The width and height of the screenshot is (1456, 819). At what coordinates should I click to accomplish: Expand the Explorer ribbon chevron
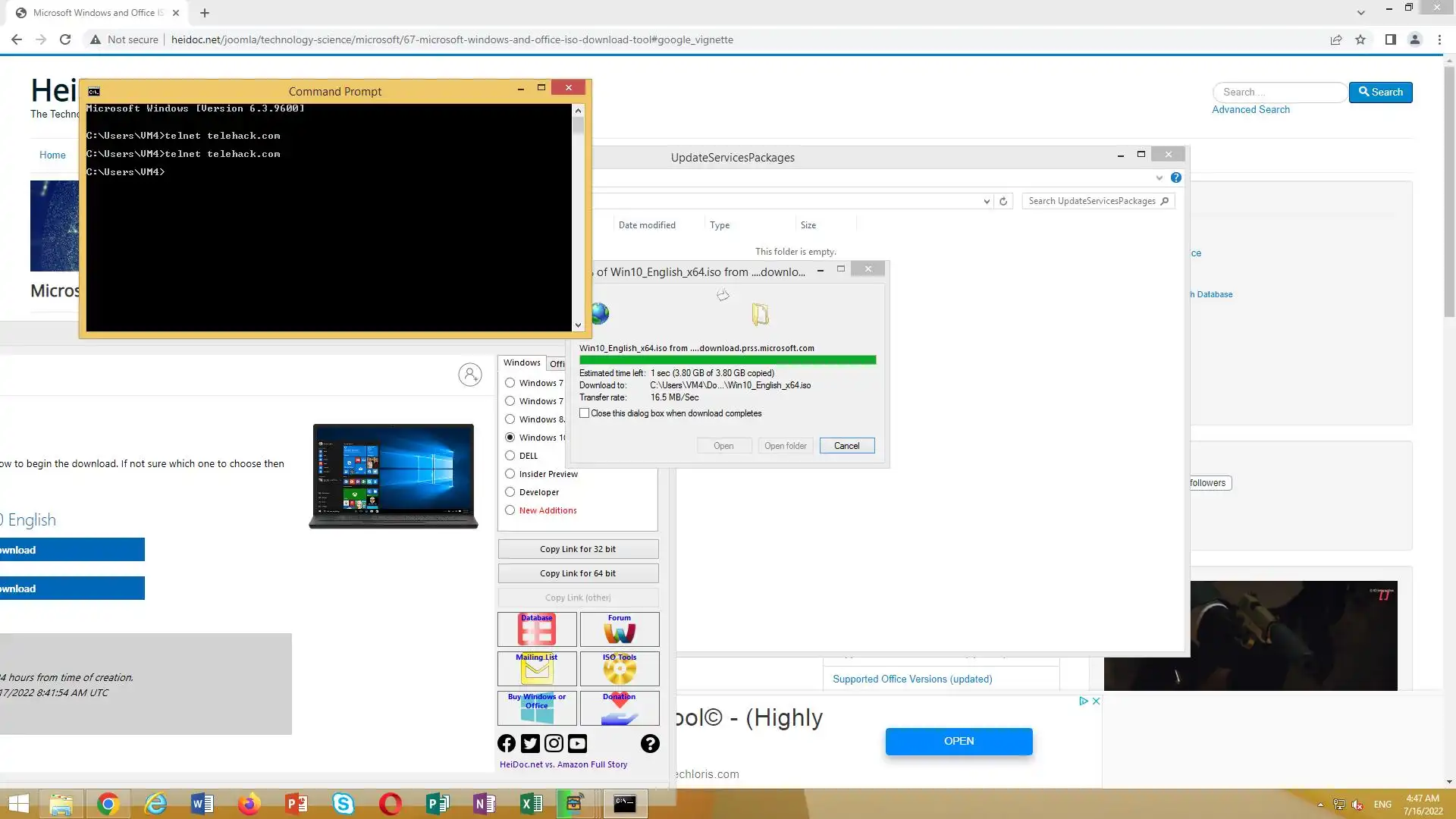[x=1159, y=177]
